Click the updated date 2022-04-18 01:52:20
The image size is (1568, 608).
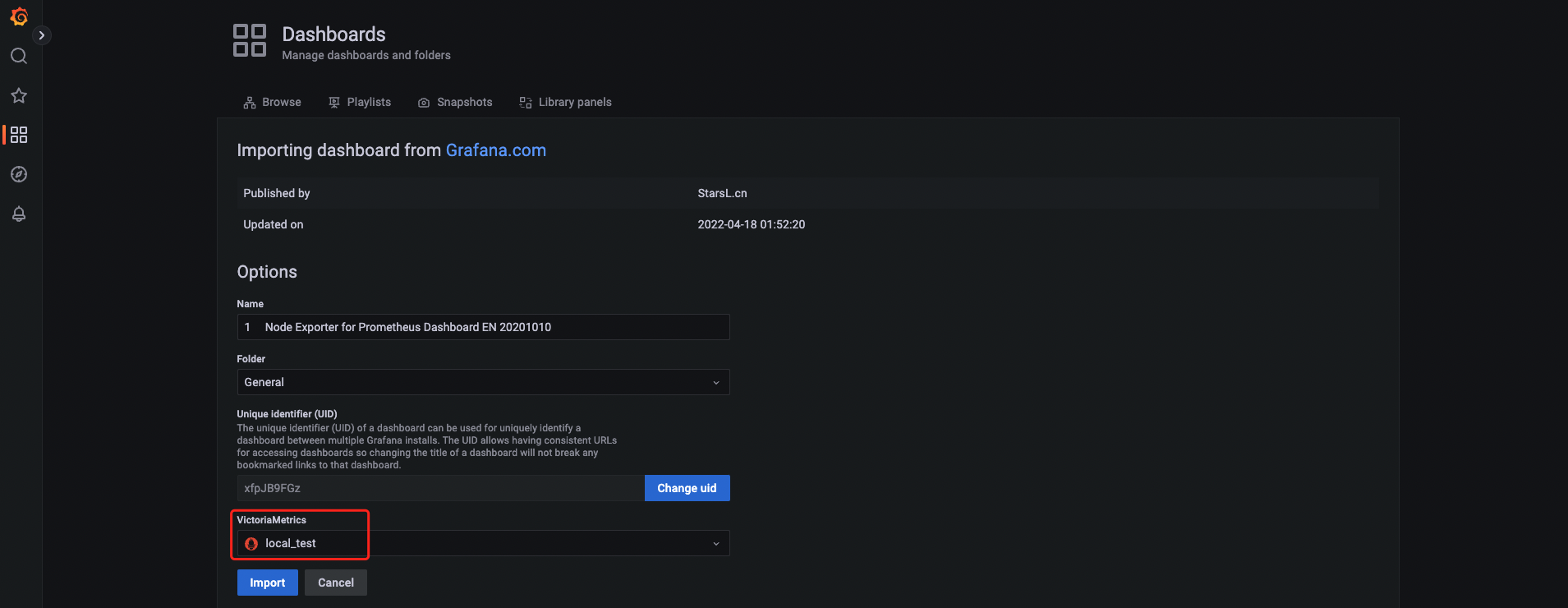pos(751,224)
